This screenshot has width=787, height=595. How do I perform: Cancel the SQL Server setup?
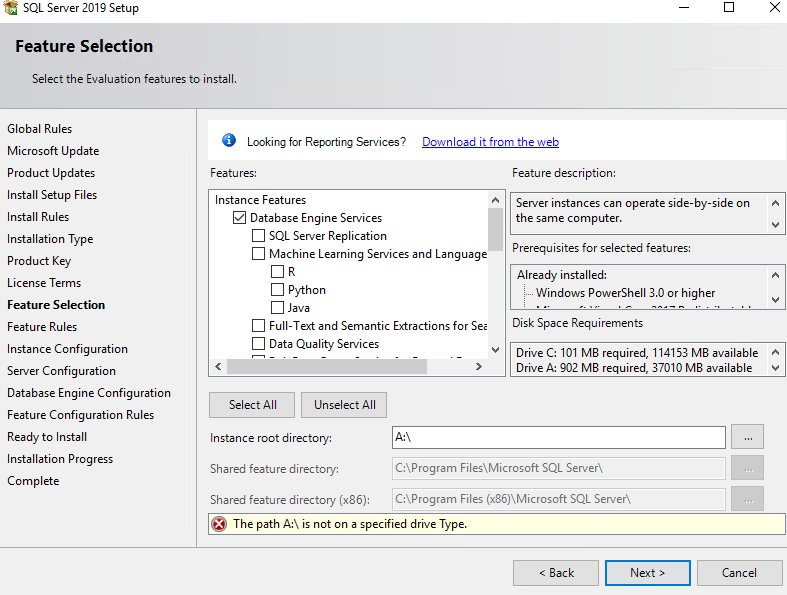(x=739, y=573)
